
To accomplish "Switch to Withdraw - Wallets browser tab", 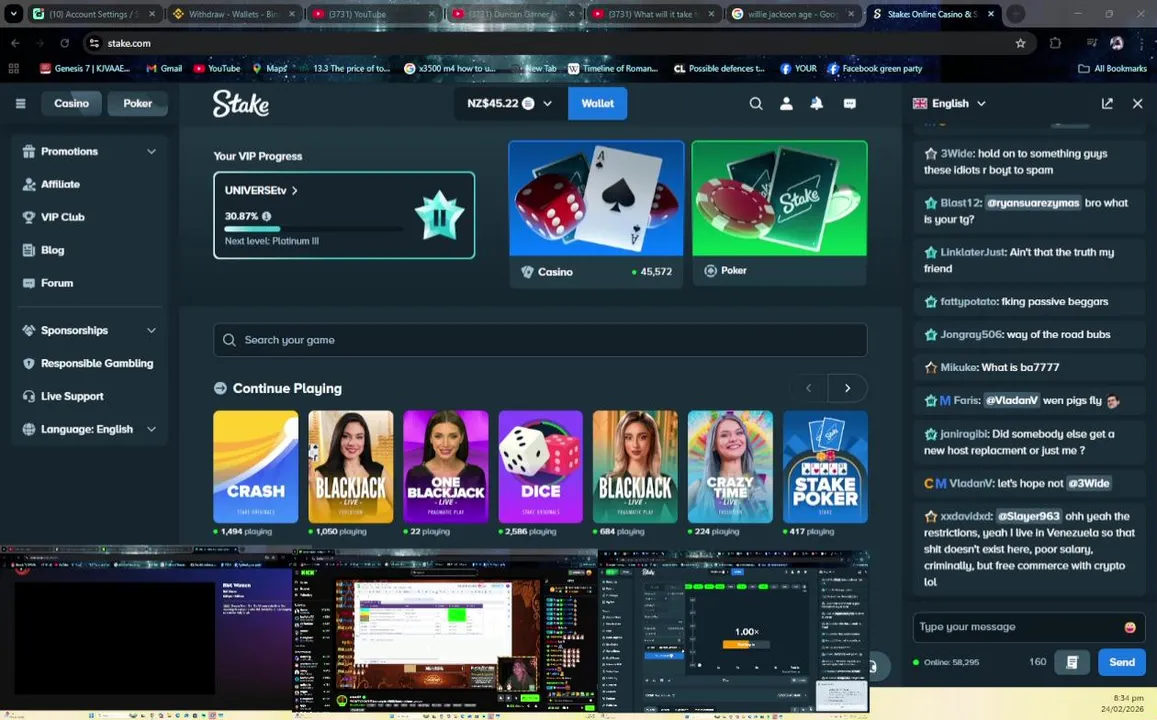I will pyautogui.click(x=236, y=14).
